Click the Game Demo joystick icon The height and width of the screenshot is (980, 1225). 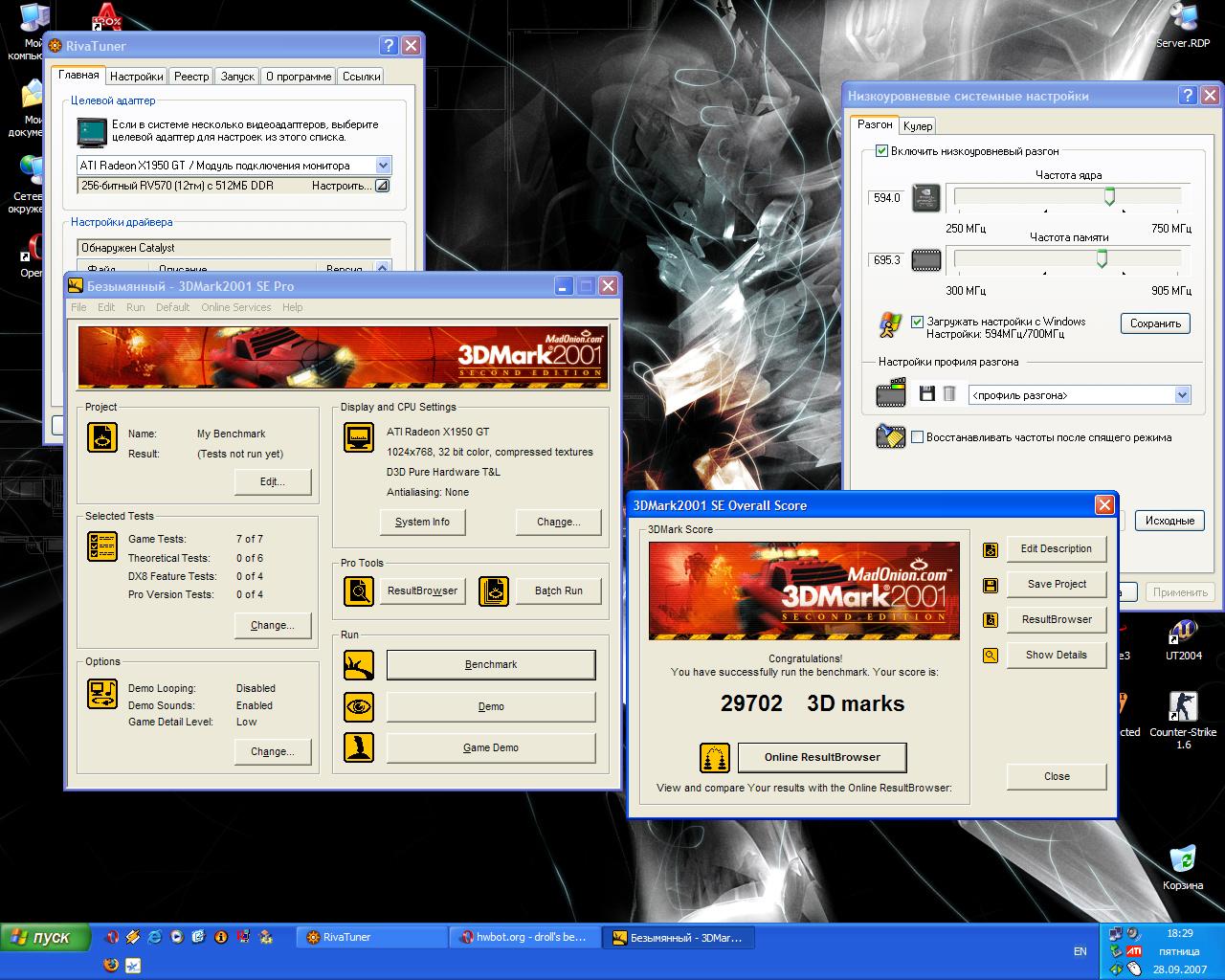pyautogui.click(x=359, y=747)
